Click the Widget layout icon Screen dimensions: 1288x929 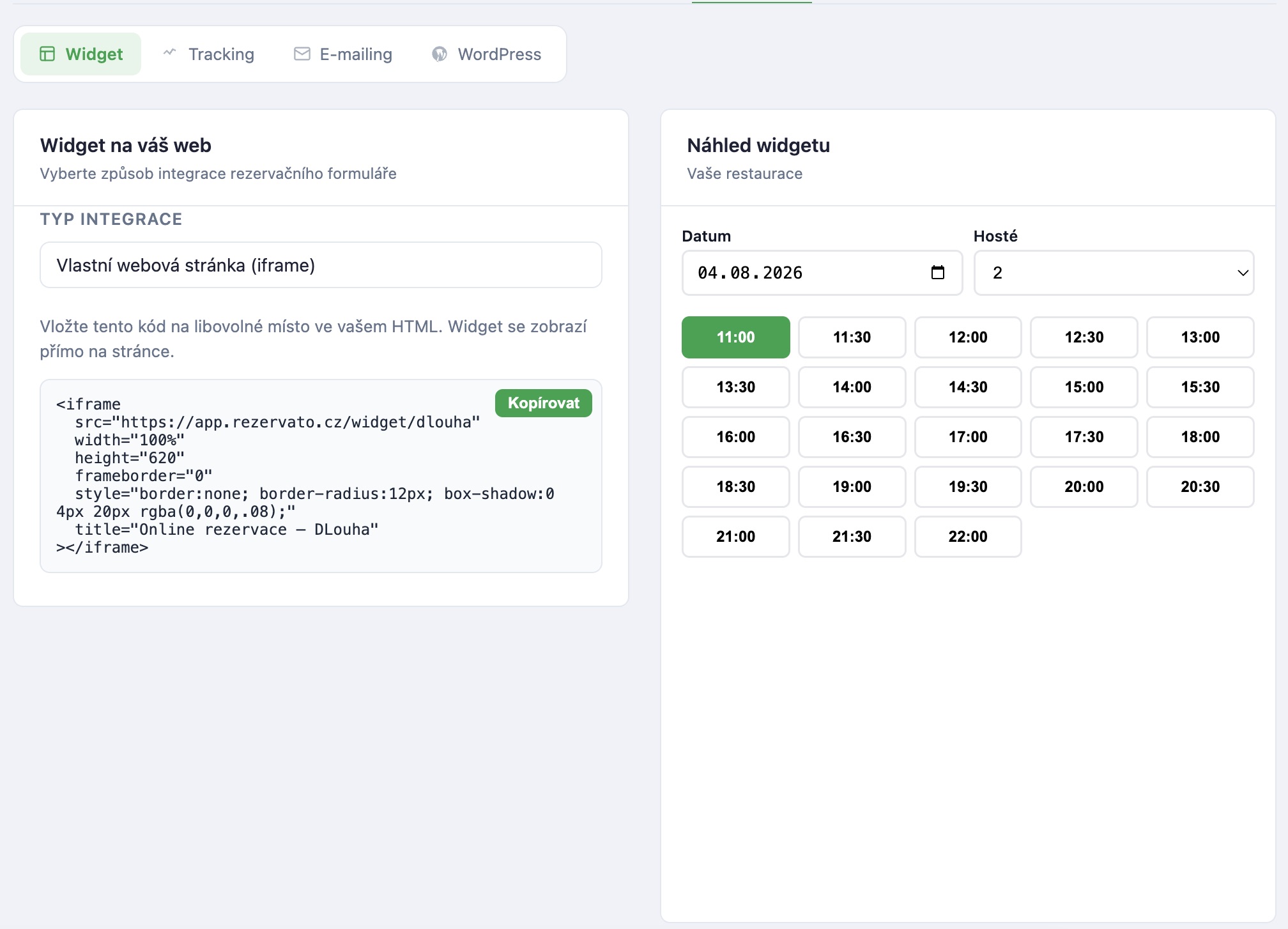pos(47,54)
